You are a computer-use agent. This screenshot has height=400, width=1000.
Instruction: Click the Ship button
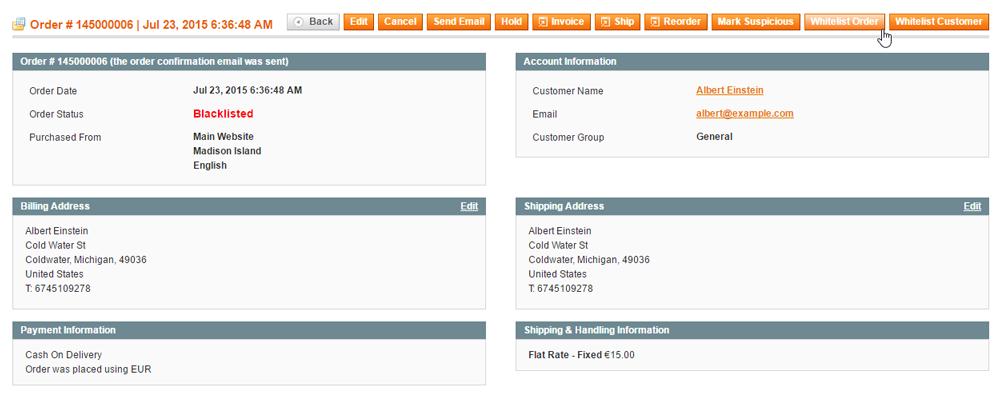pyautogui.click(x=617, y=22)
